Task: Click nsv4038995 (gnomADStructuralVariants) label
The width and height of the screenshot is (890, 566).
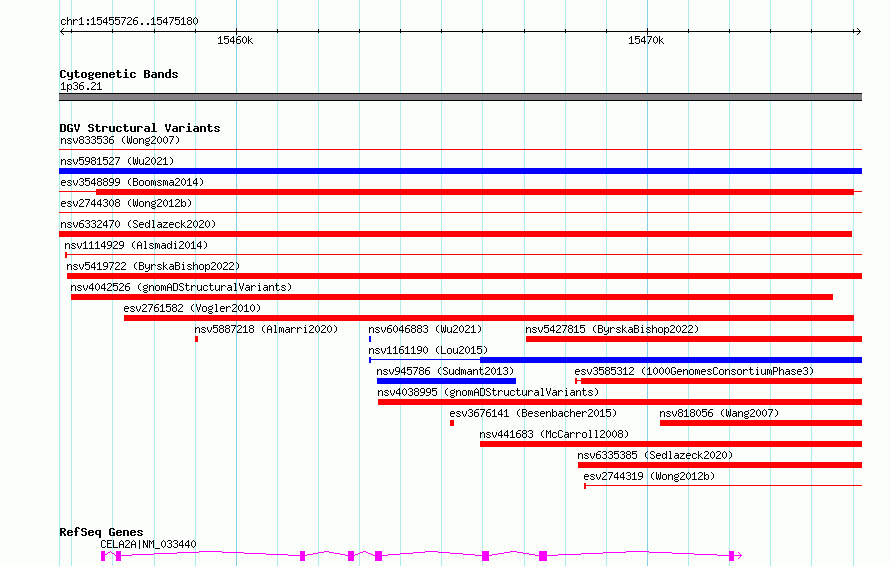Action: (488, 392)
